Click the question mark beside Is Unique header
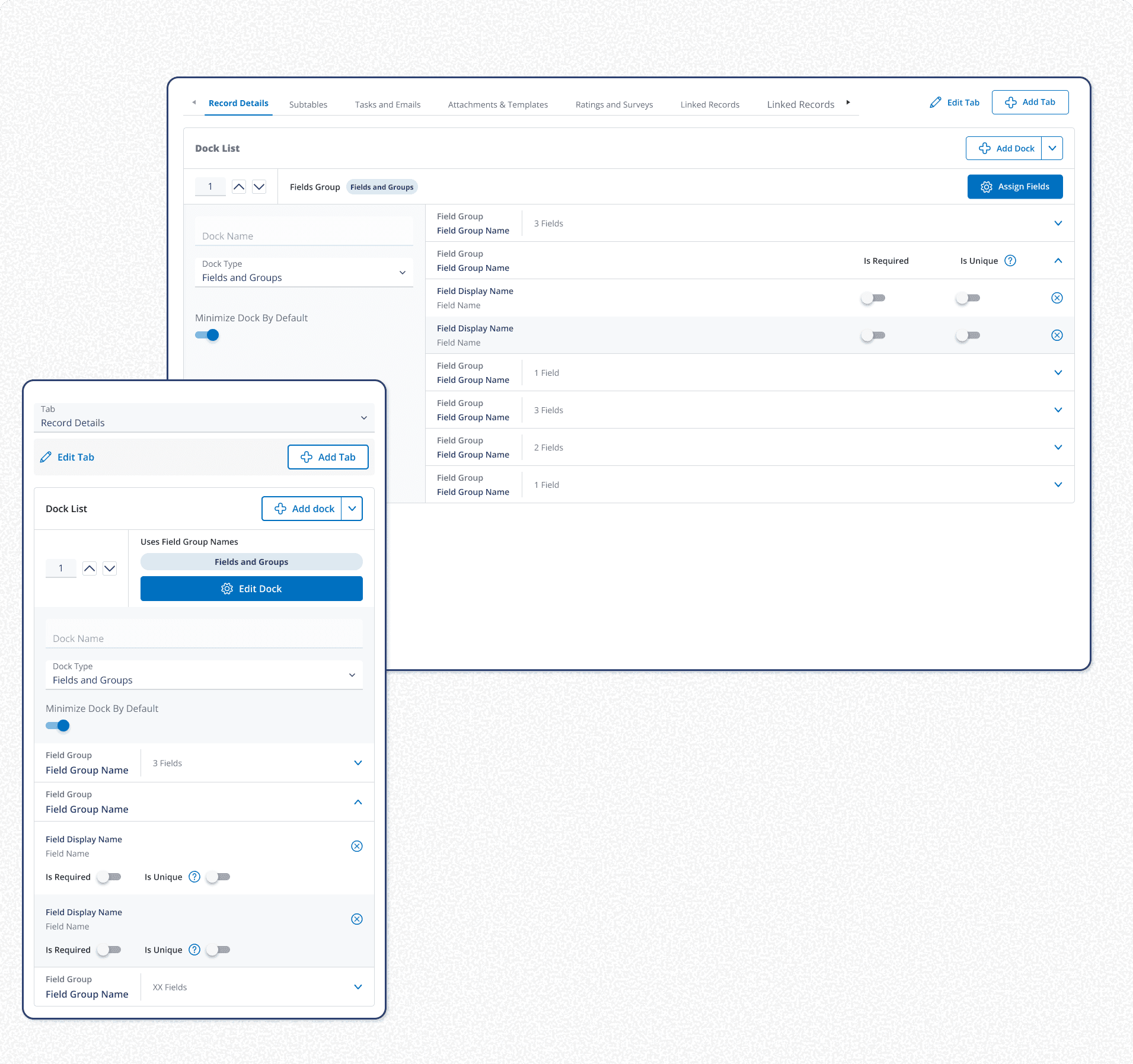Image resolution: width=1133 pixels, height=1064 pixels. coord(1011,260)
